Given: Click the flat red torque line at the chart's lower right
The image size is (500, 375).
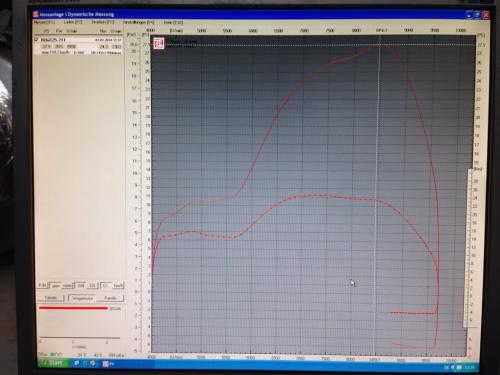Looking at the screenshot, I should 413,313.
